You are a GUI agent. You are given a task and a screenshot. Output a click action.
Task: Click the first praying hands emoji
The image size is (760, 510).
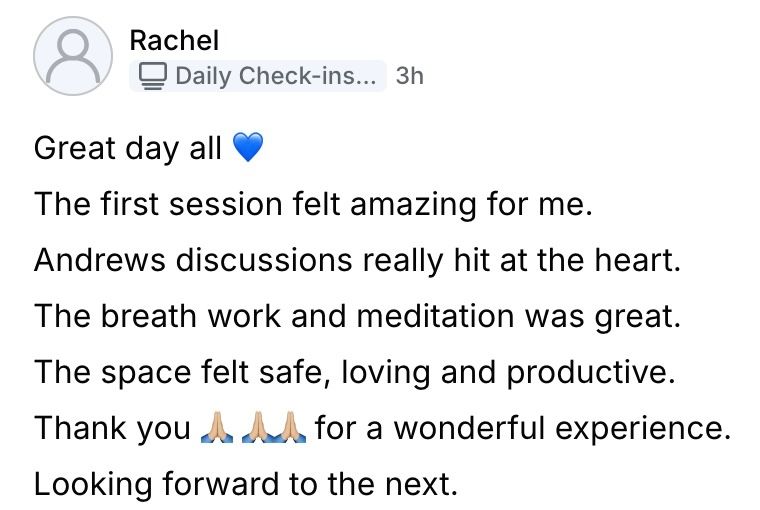(217, 429)
